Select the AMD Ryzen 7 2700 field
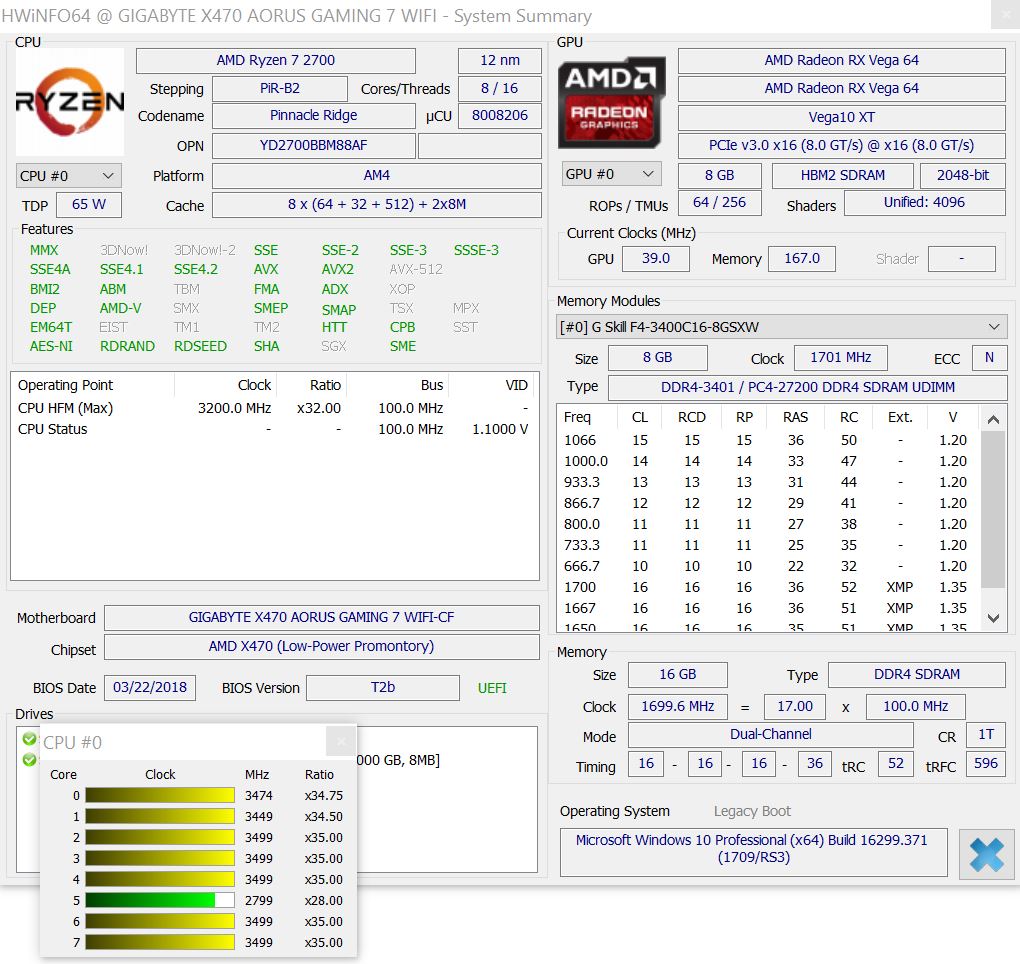Screen dimensions: 1020x964 (276, 60)
